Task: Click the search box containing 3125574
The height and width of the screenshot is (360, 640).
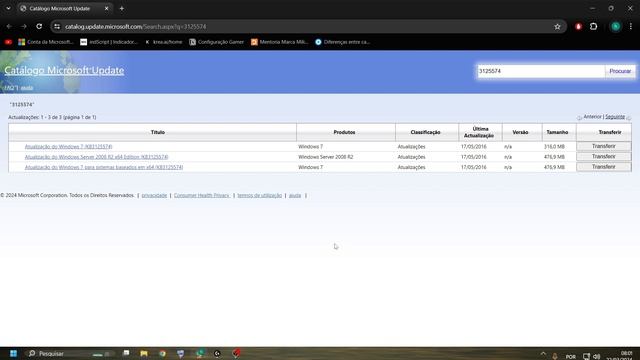Action: [x=541, y=71]
